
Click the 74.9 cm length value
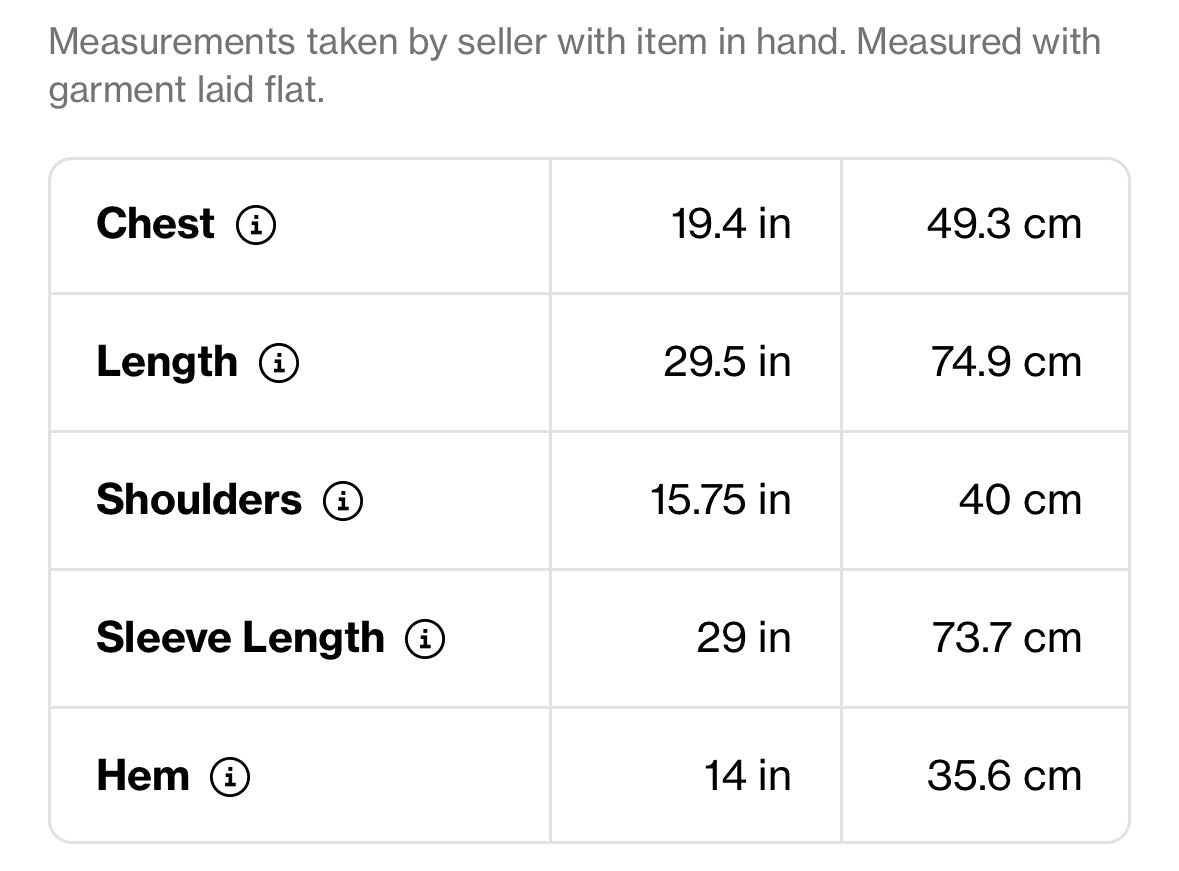[x=1007, y=363]
